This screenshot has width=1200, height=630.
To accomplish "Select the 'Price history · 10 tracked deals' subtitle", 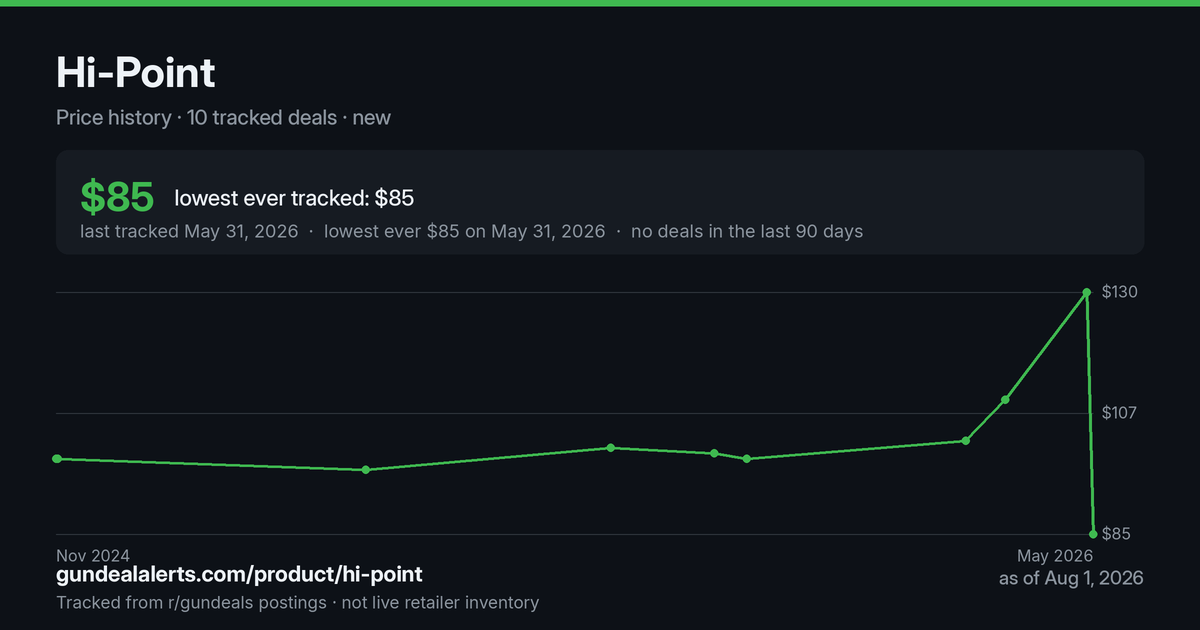I will (196, 118).
